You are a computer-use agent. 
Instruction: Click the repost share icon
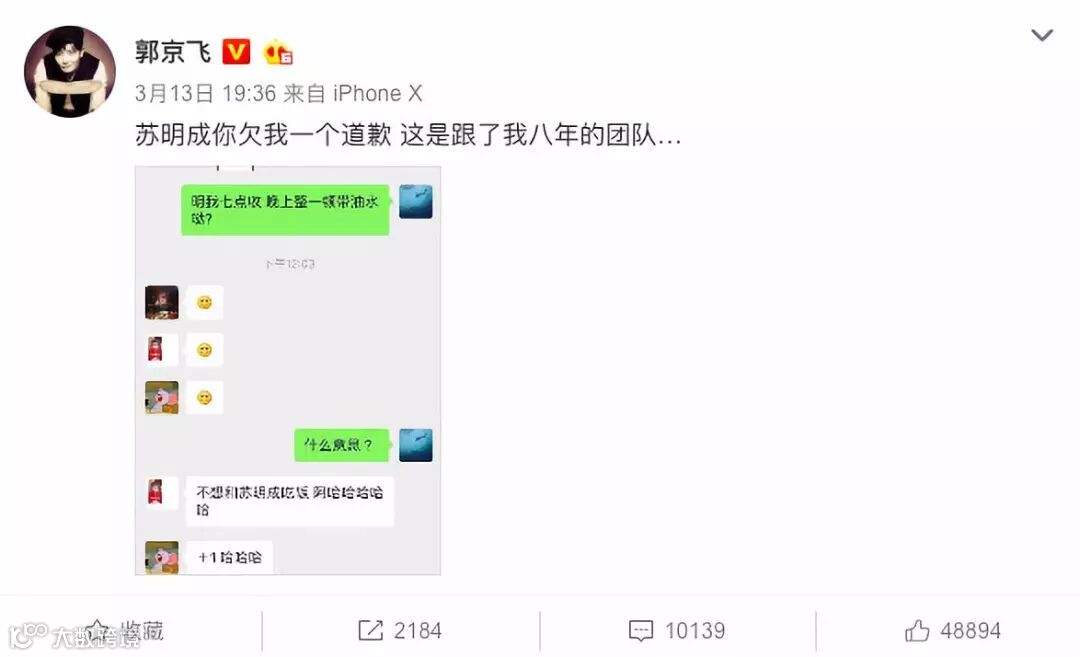(x=371, y=630)
